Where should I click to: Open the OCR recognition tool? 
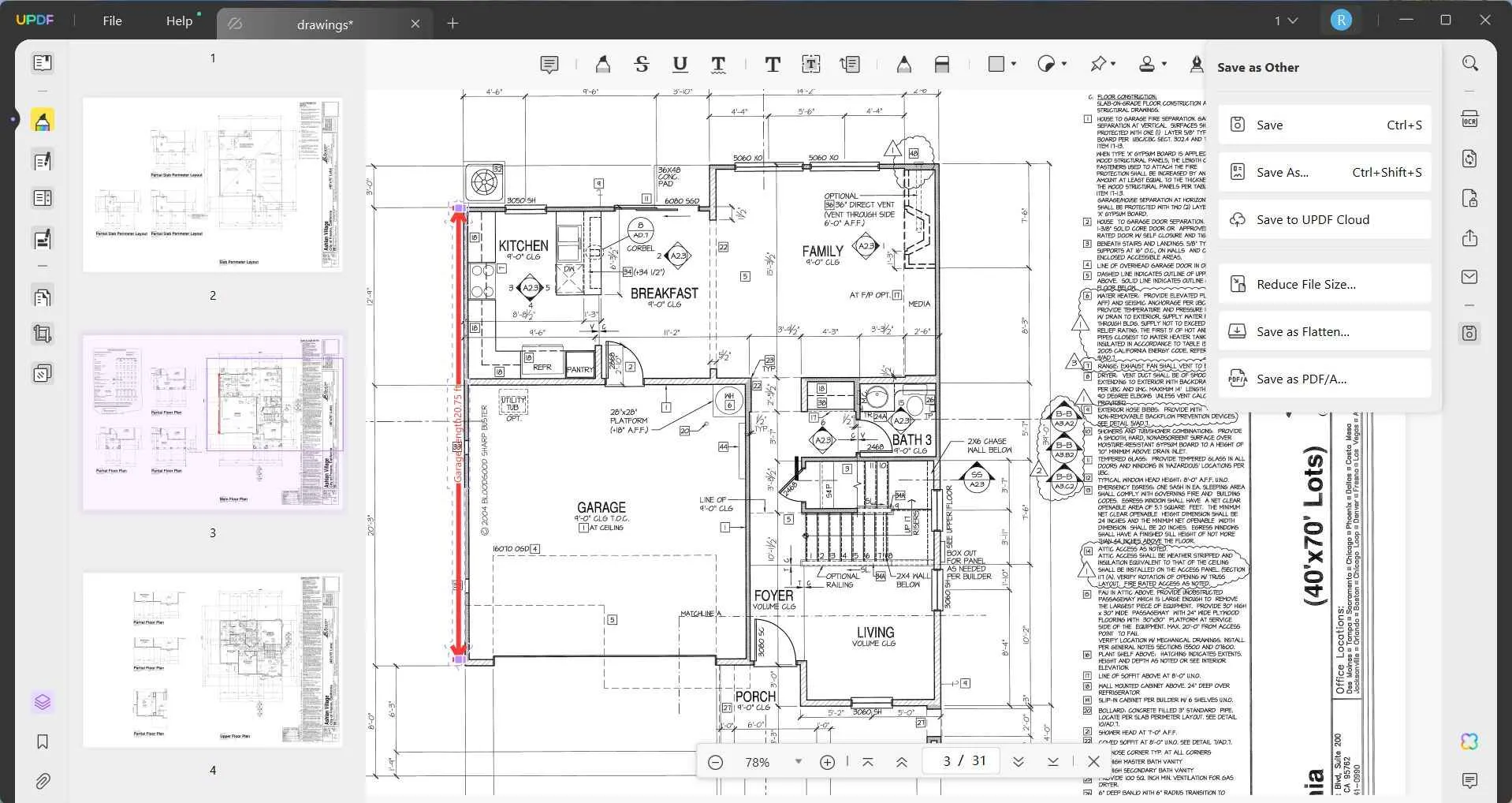(1469, 120)
